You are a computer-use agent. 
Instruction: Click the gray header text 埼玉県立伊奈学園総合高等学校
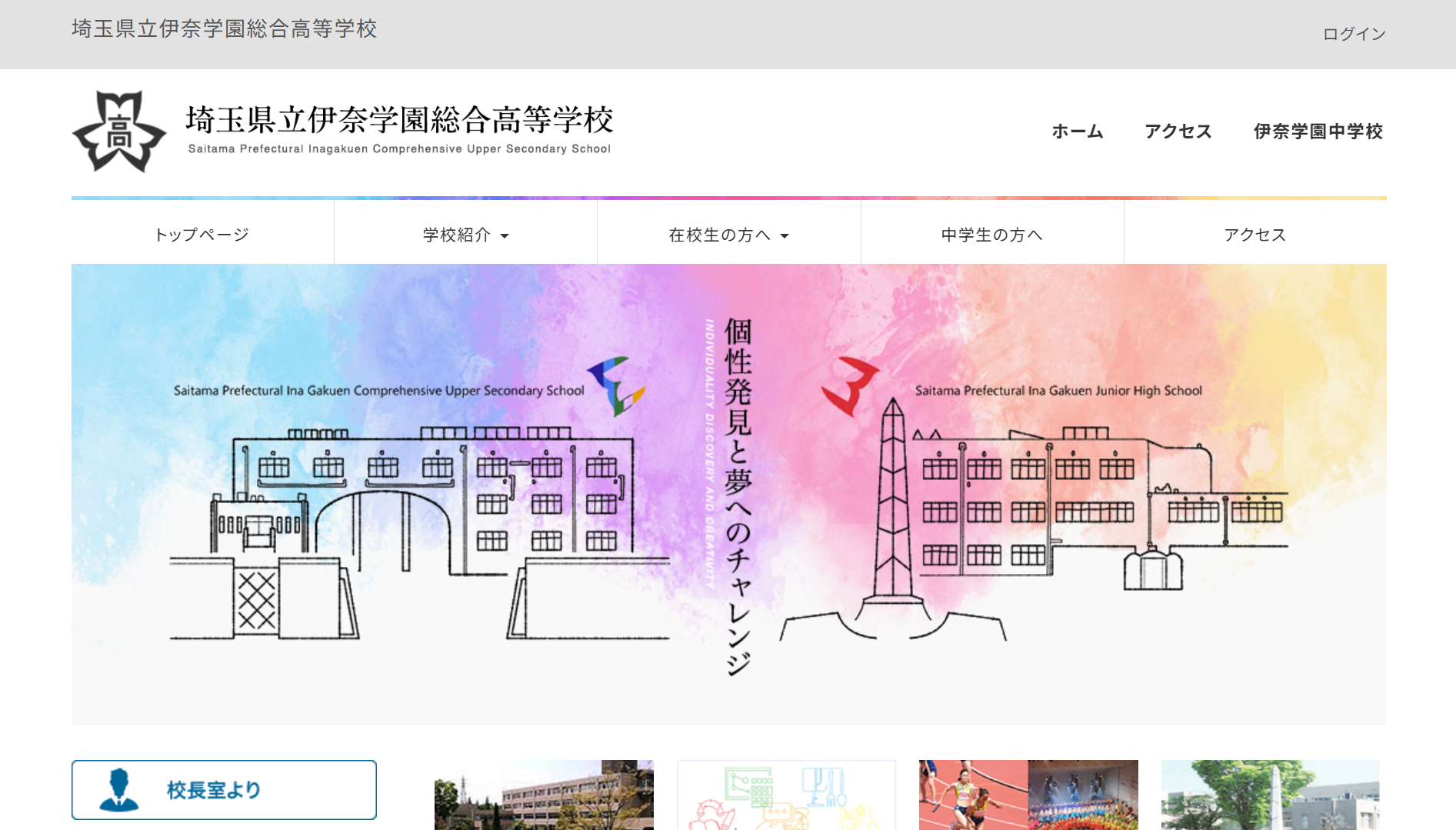pyautogui.click(x=225, y=28)
